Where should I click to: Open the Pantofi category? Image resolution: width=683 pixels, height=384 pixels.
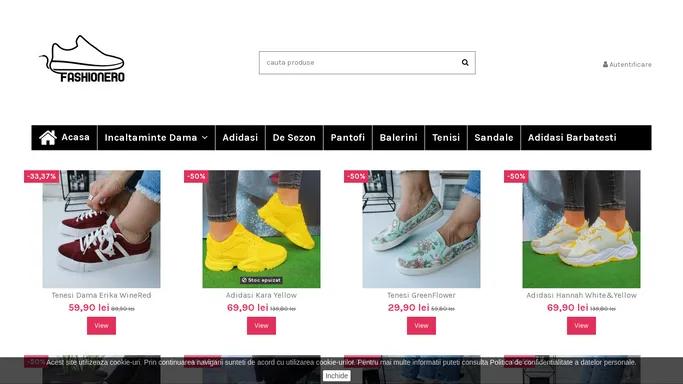(x=348, y=138)
